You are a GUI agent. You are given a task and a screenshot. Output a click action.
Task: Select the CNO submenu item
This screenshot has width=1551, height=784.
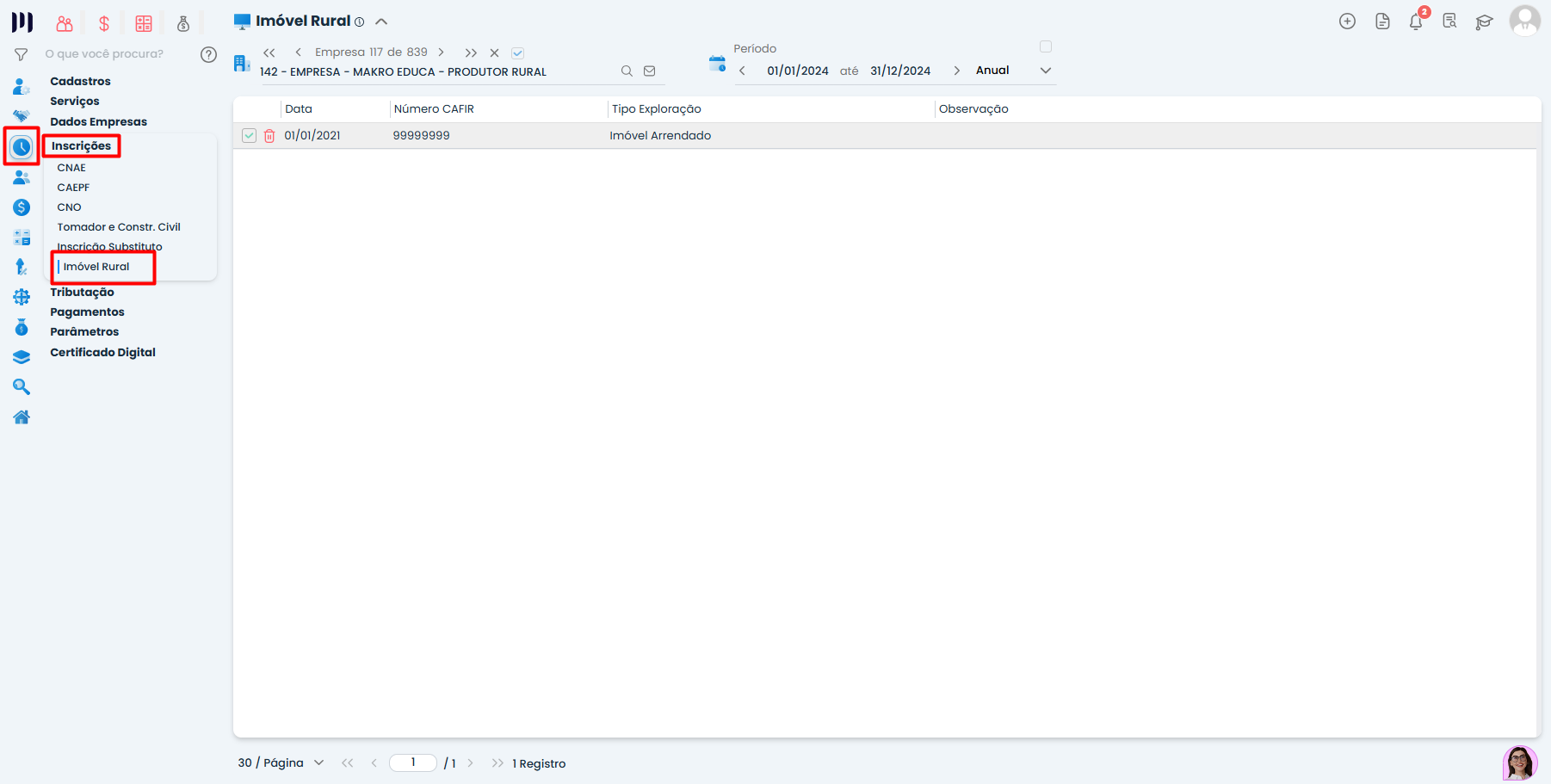70,207
